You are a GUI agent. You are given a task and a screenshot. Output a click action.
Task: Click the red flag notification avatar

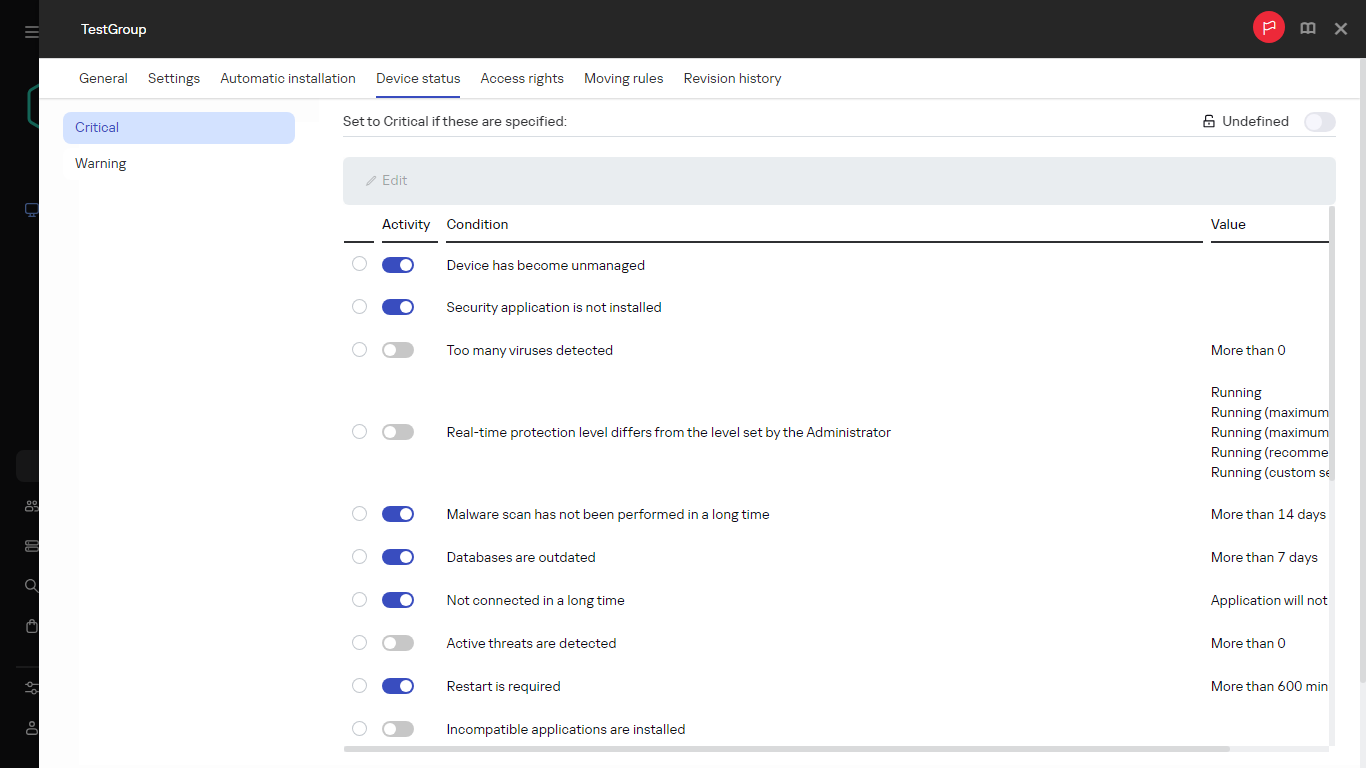(x=1269, y=27)
